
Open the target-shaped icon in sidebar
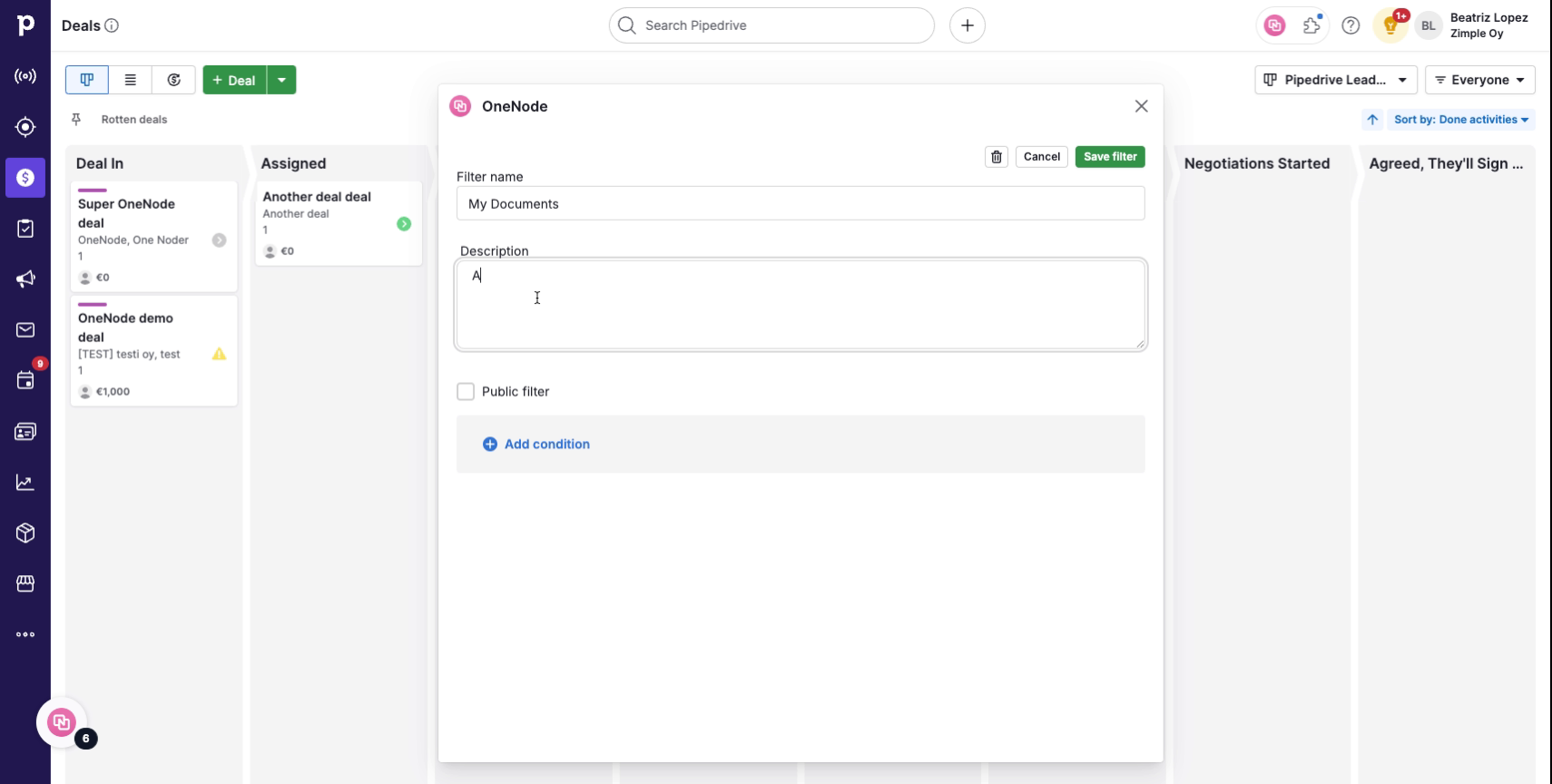tap(25, 127)
